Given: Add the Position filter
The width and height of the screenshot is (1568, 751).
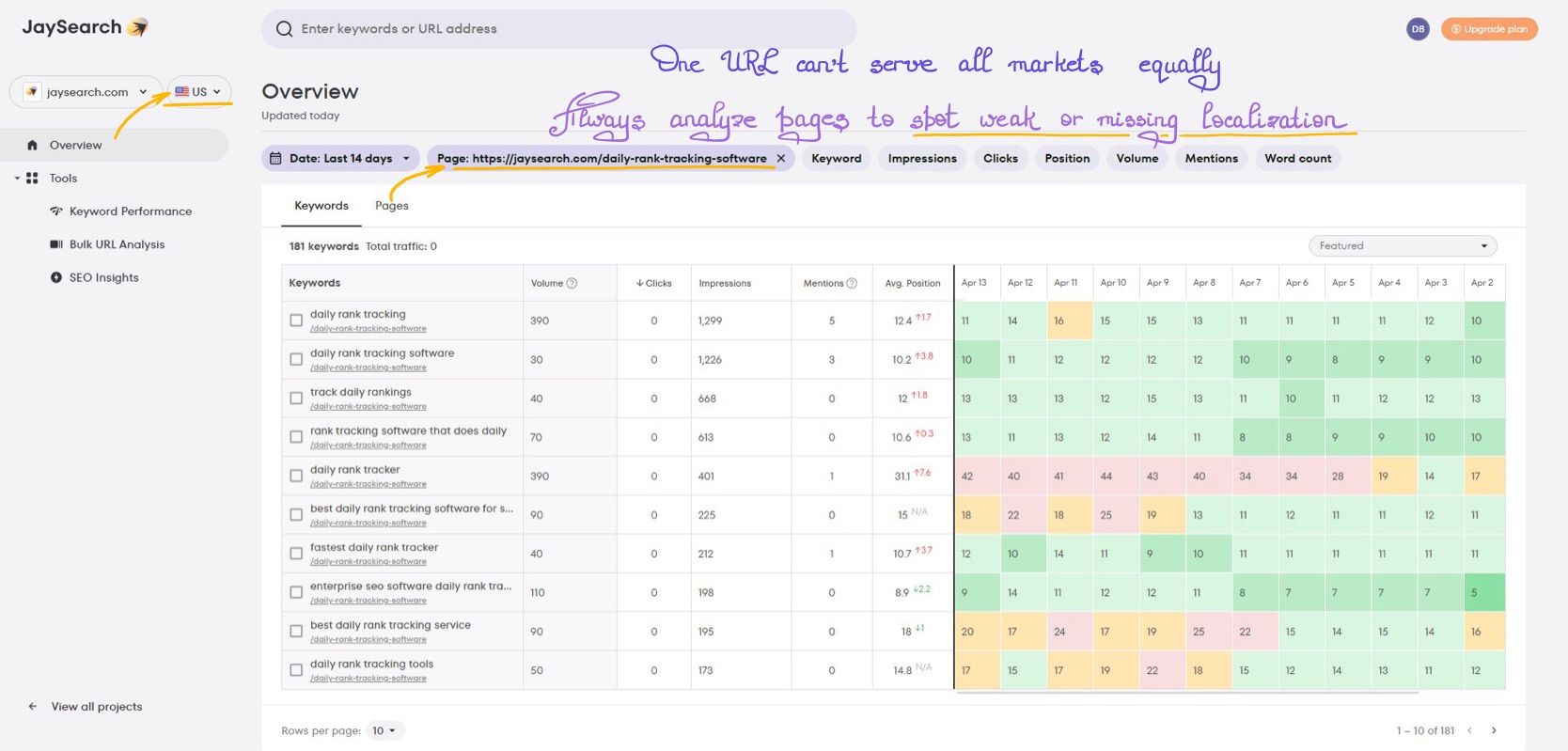Looking at the screenshot, I should point(1068,158).
